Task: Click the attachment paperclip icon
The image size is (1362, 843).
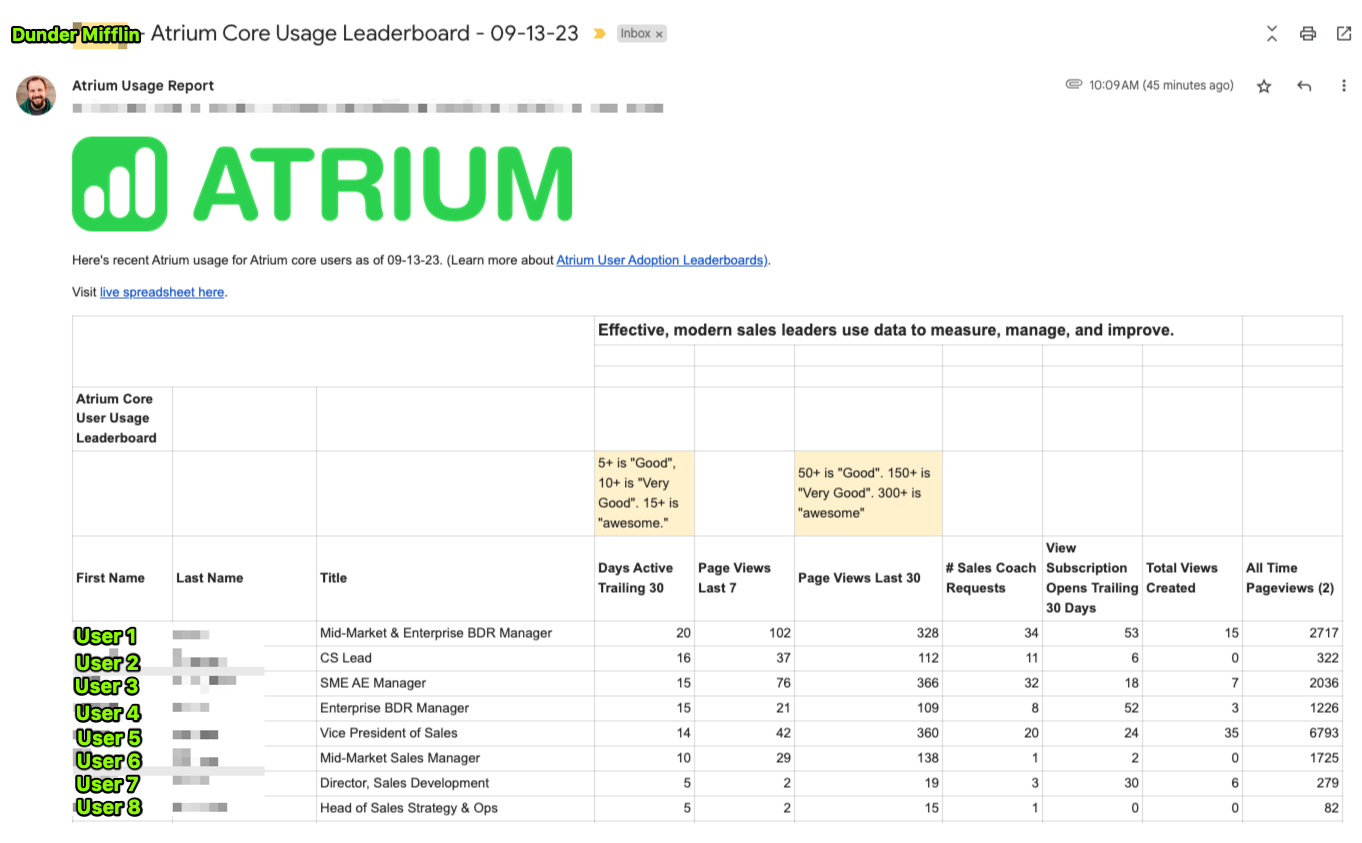Action: pos(1074,85)
